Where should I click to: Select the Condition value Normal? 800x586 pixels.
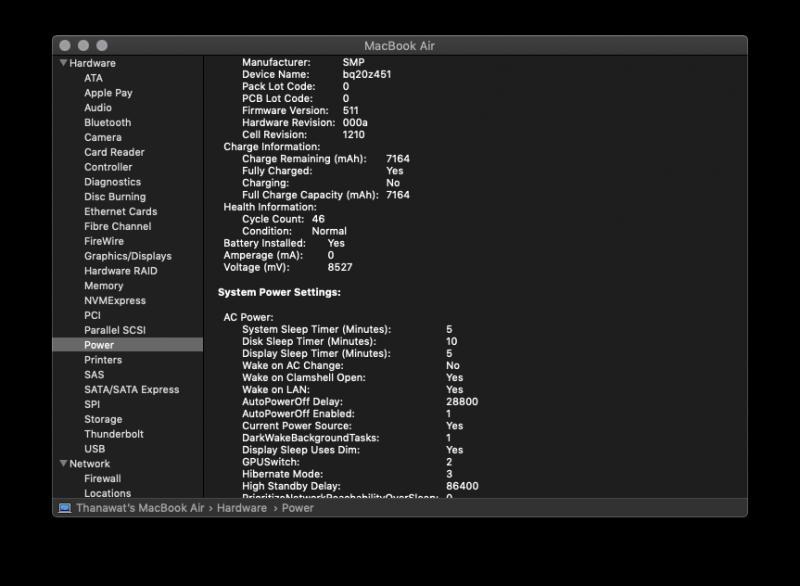pyautogui.click(x=329, y=231)
